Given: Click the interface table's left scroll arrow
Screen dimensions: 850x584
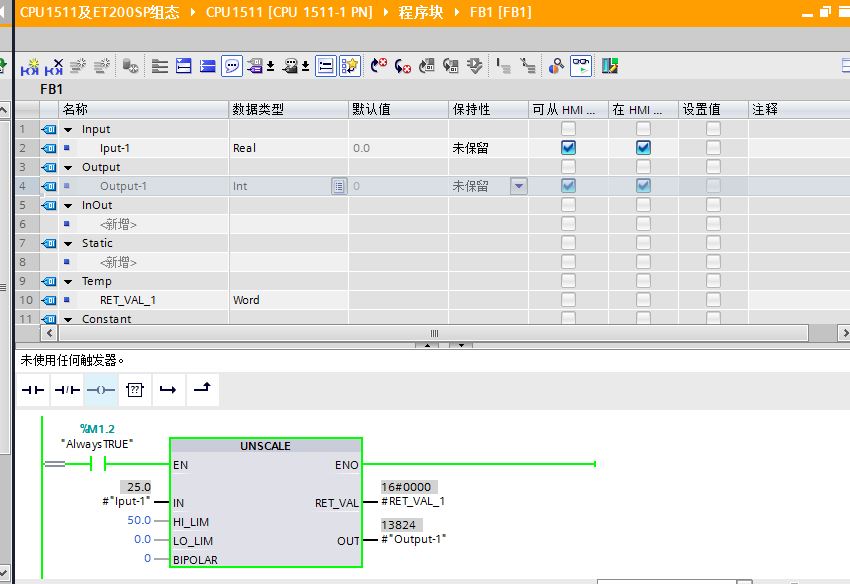Looking at the screenshot, I should 49,333.
